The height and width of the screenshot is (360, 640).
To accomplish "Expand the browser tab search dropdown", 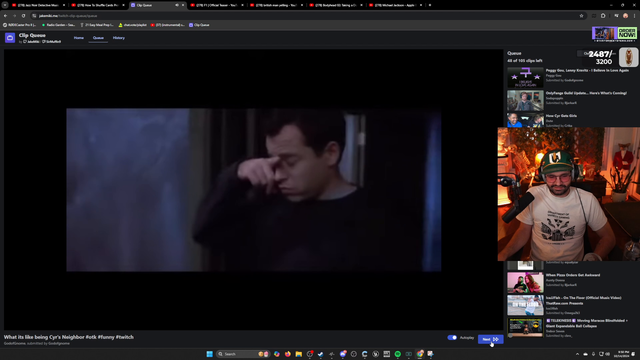I will [x=5, y=5].
